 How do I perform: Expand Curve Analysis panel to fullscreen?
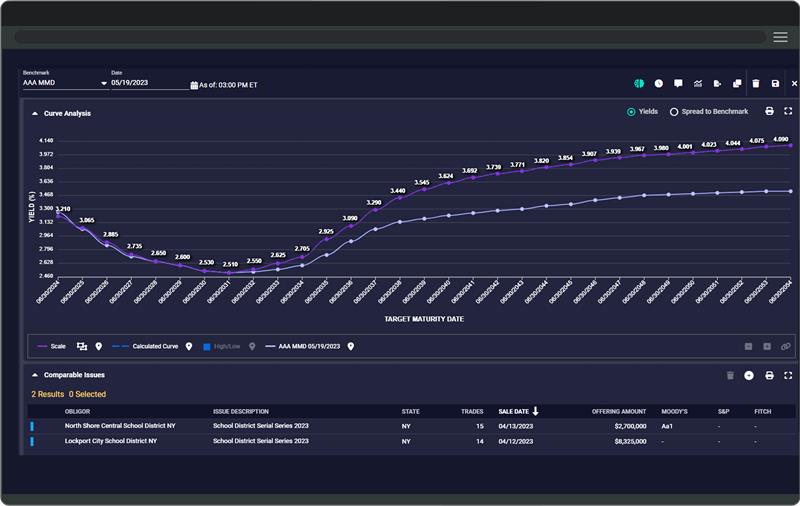coord(788,112)
